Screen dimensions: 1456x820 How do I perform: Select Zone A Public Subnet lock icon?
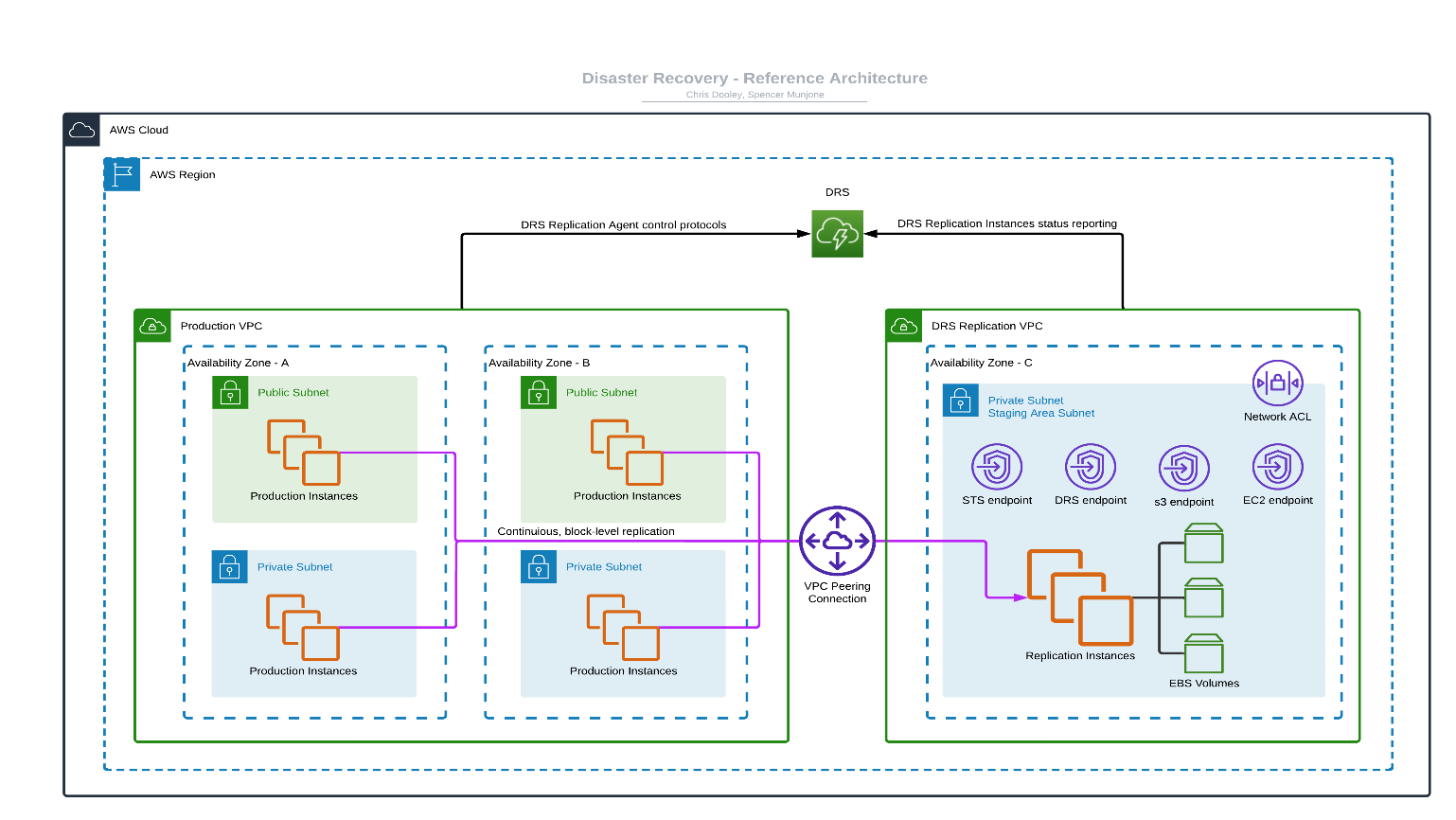[230, 393]
